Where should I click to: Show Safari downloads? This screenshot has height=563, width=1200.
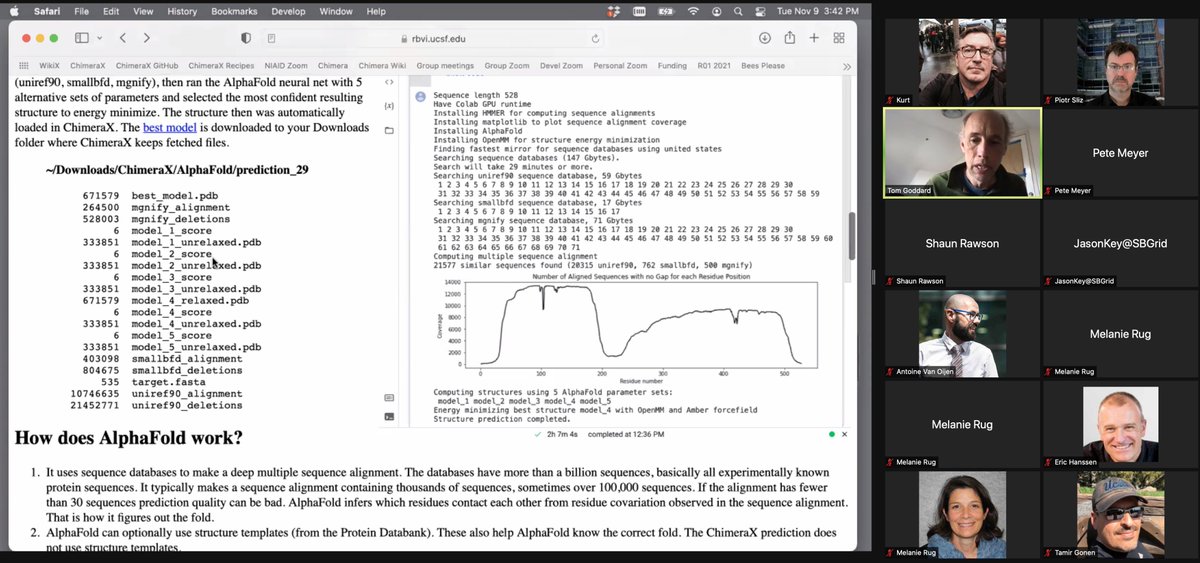(764, 38)
